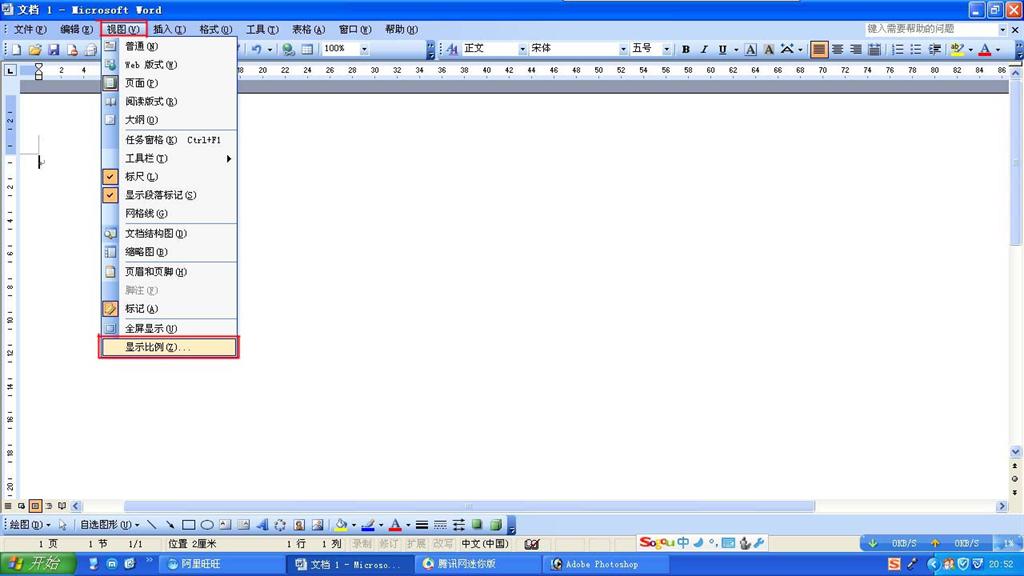This screenshot has height=576, width=1024.
Task: Click the 开始 Start button
Action: pyautogui.click(x=37, y=564)
